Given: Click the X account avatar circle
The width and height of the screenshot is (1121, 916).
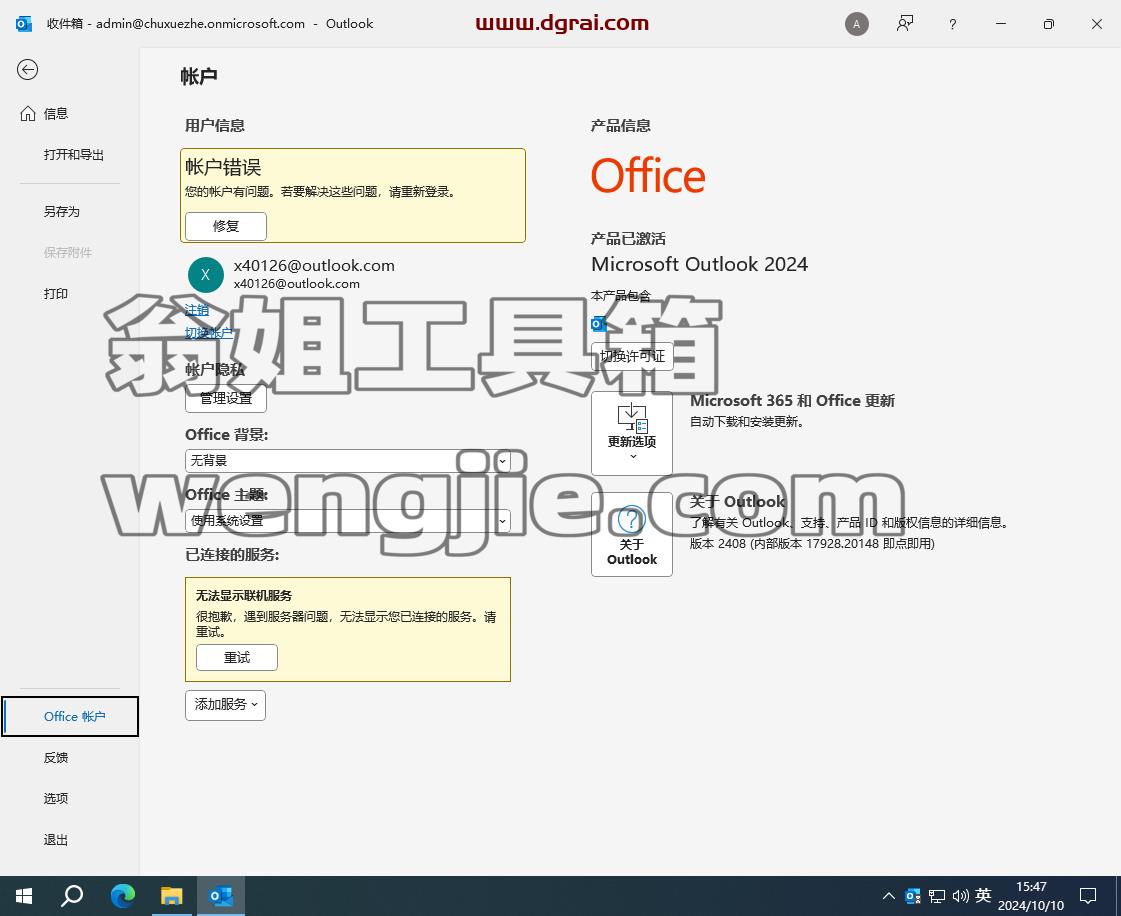Looking at the screenshot, I should point(206,275).
